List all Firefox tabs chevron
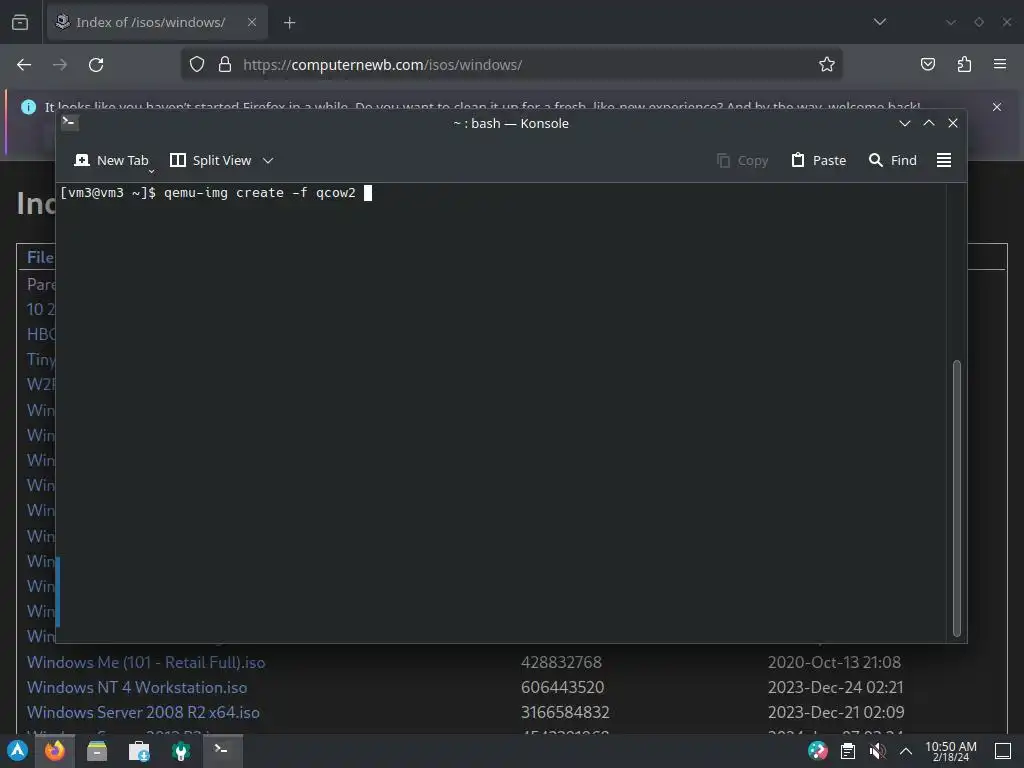Viewport: 1024px width, 768px height. 880,22
